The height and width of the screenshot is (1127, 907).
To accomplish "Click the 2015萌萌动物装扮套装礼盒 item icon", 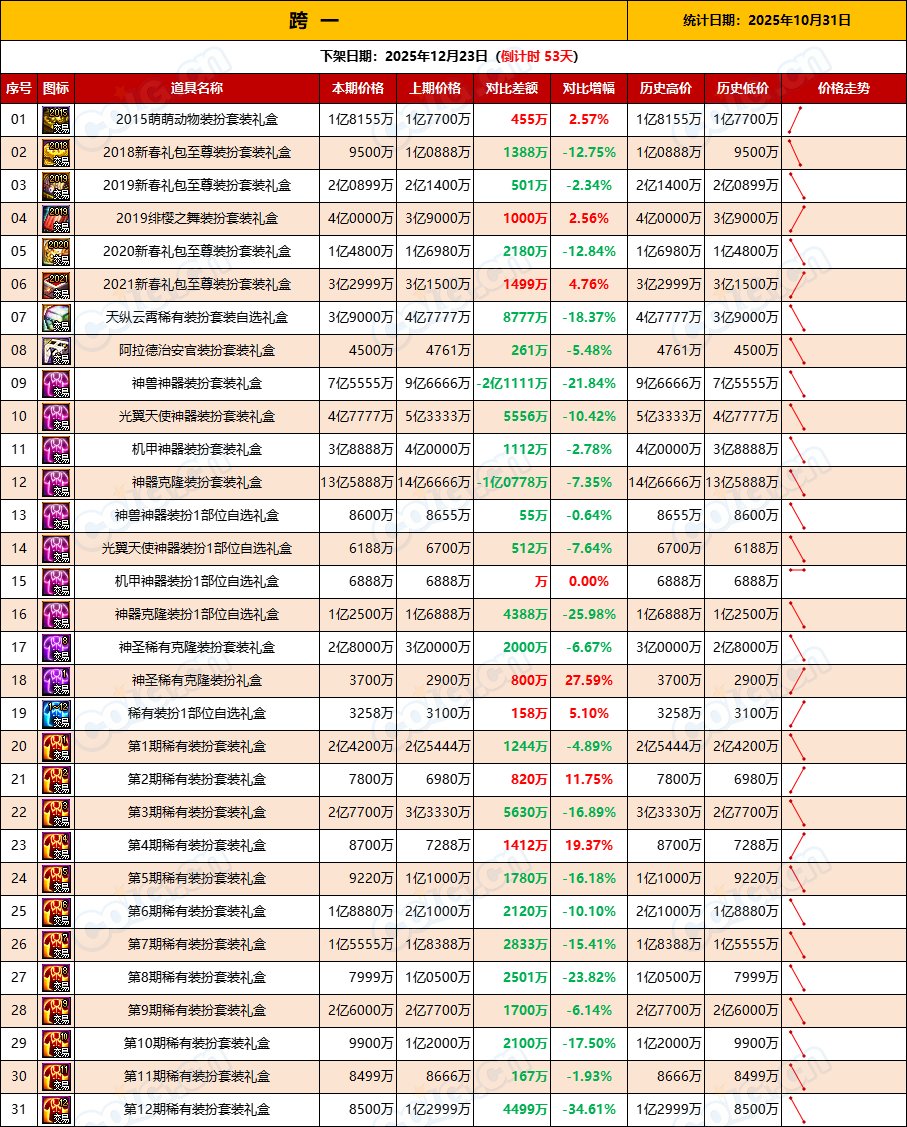I will point(57,121).
